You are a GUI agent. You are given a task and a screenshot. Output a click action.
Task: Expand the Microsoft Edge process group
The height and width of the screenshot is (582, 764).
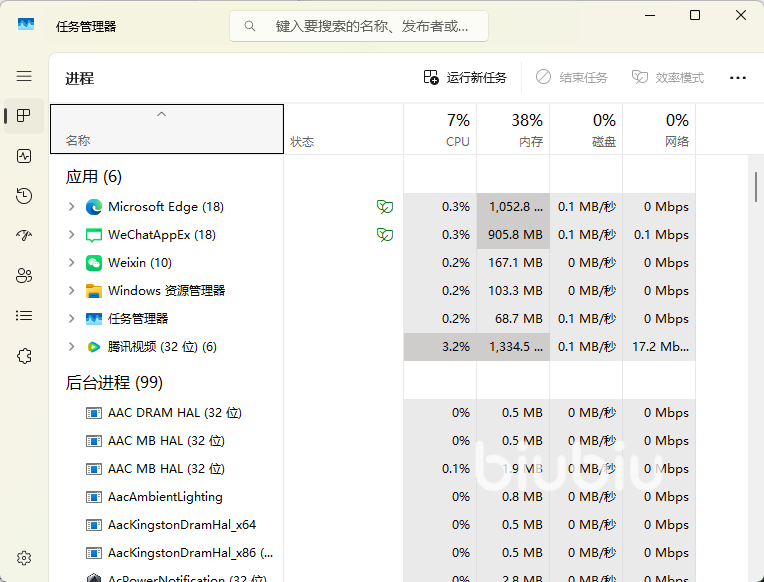71,207
